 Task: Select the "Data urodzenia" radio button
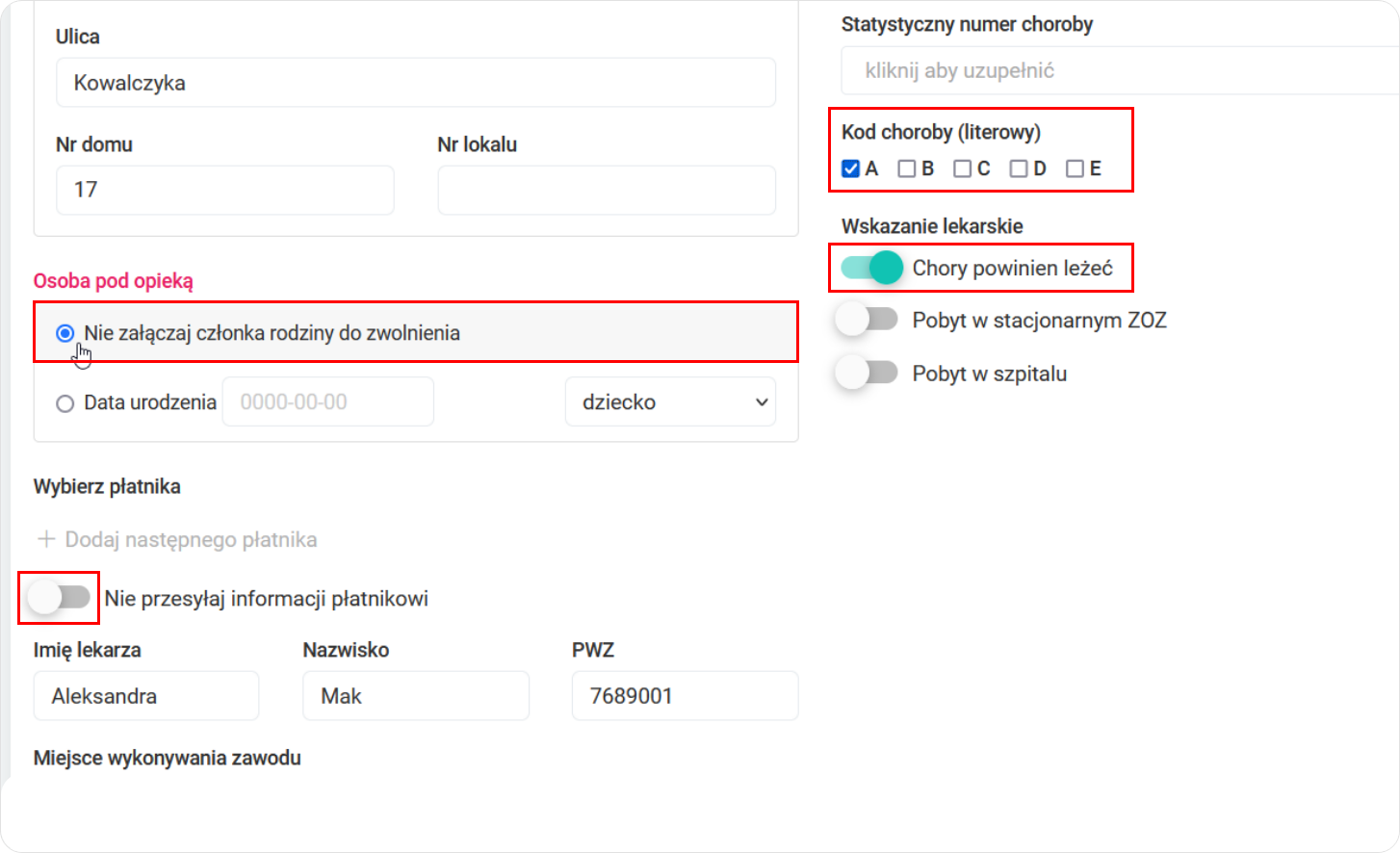[x=65, y=403]
